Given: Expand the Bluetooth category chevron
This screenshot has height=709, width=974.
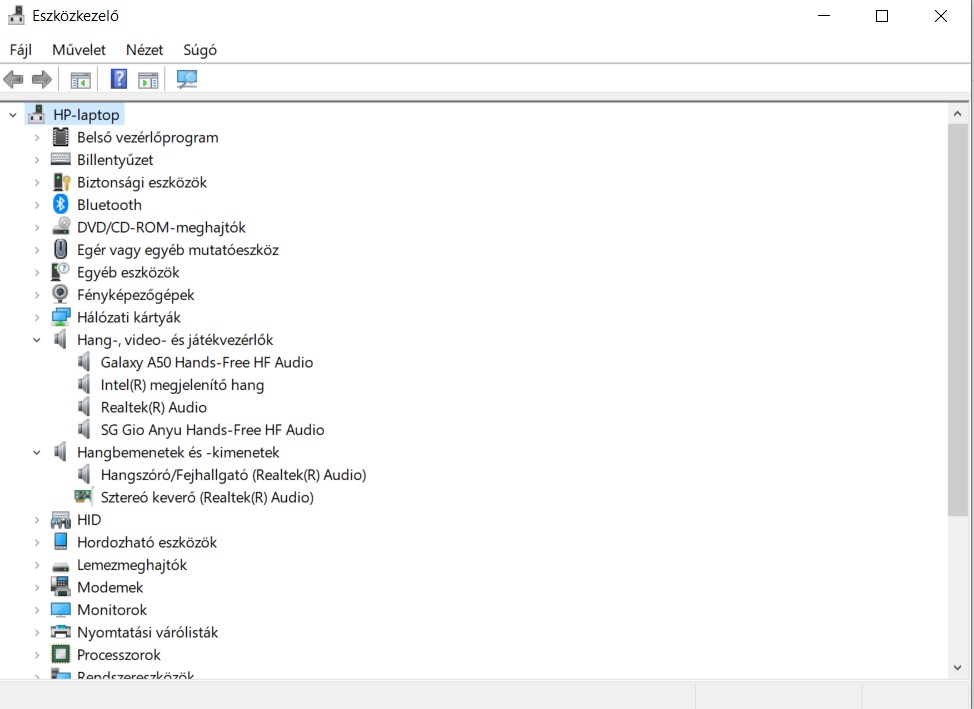Looking at the screenshot, I should pos(37,204).
